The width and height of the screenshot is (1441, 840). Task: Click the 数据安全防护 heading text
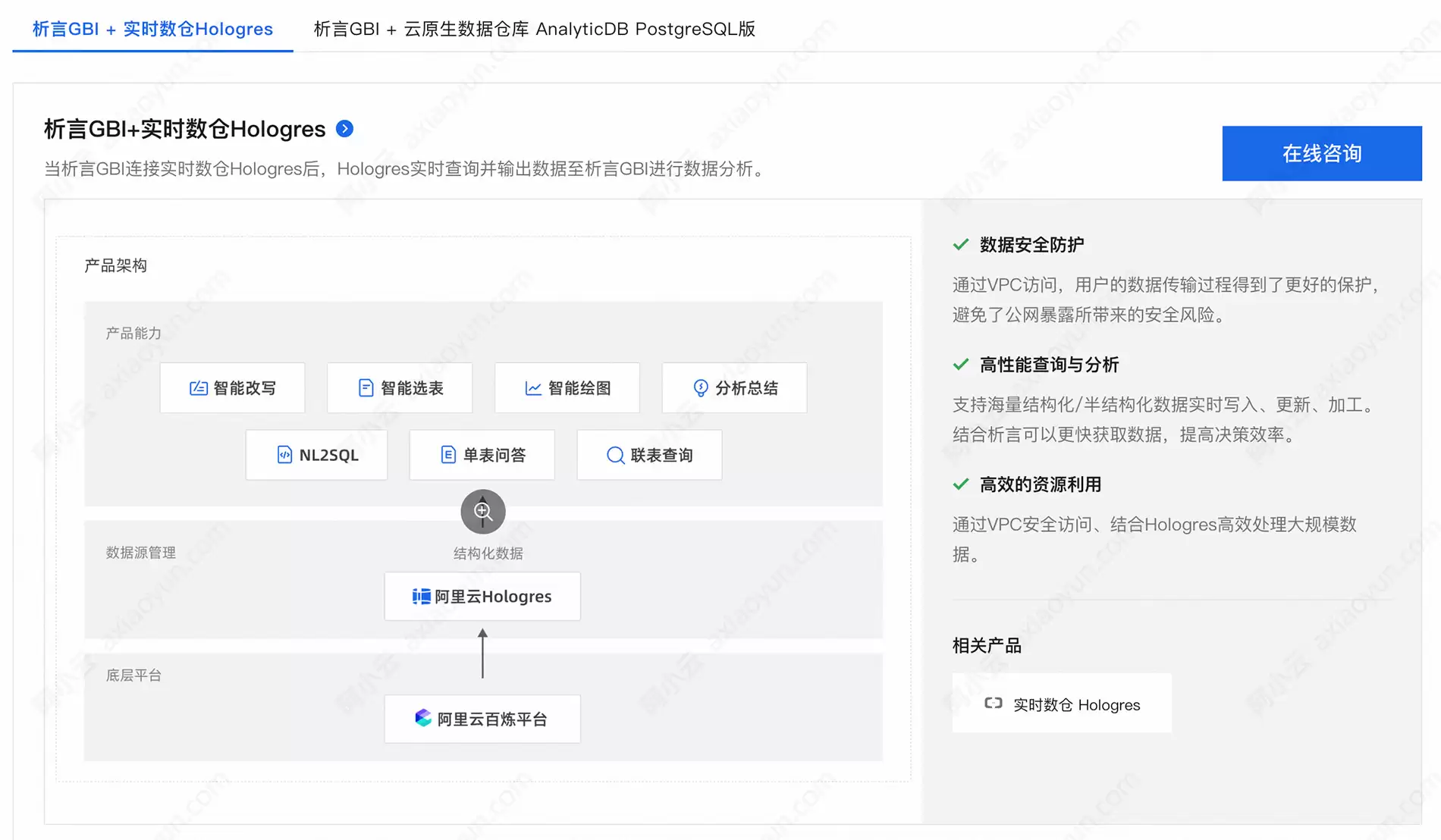[x=1031, y=245]
